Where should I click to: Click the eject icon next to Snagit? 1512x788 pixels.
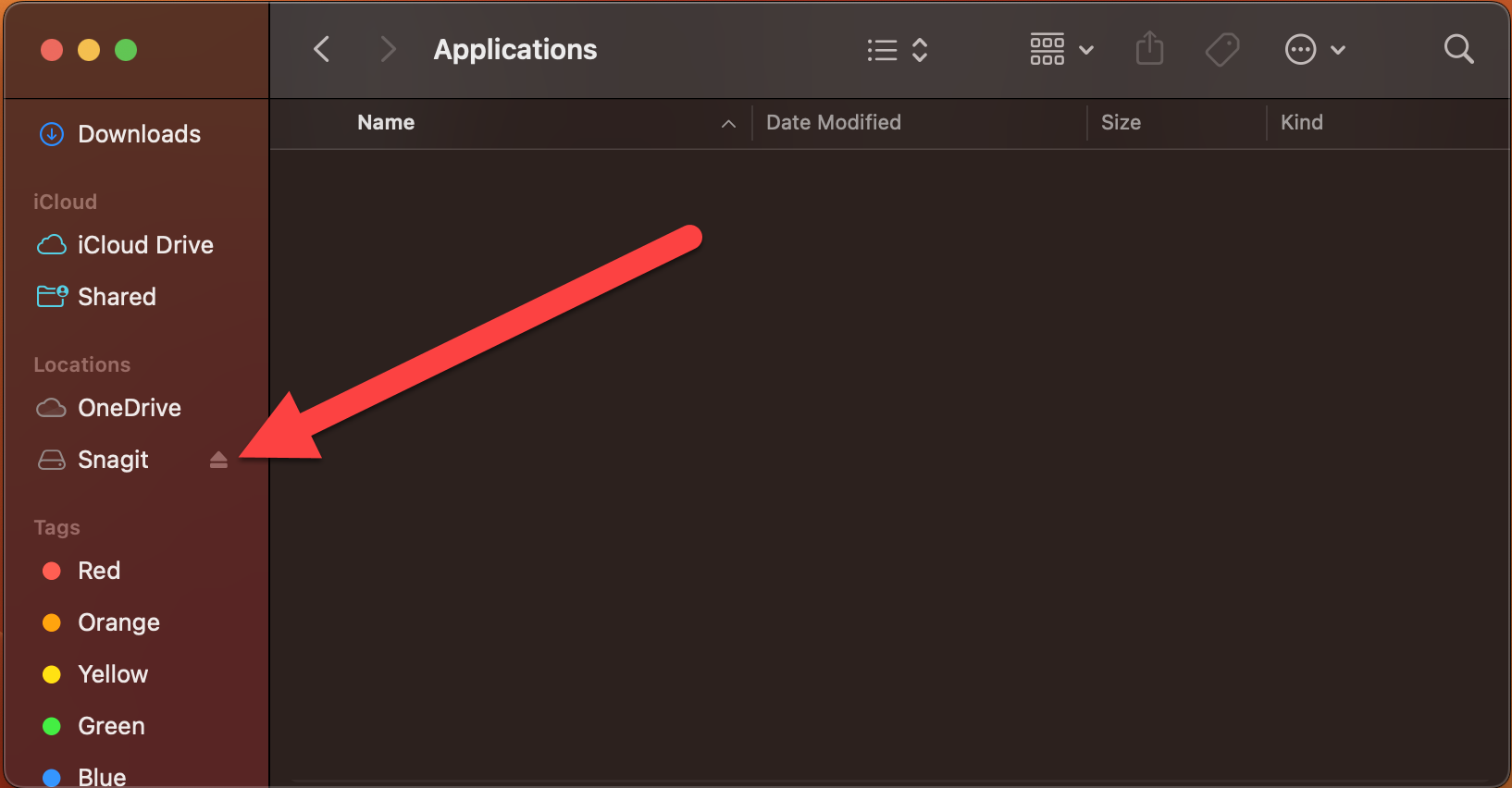coord(218,460)
